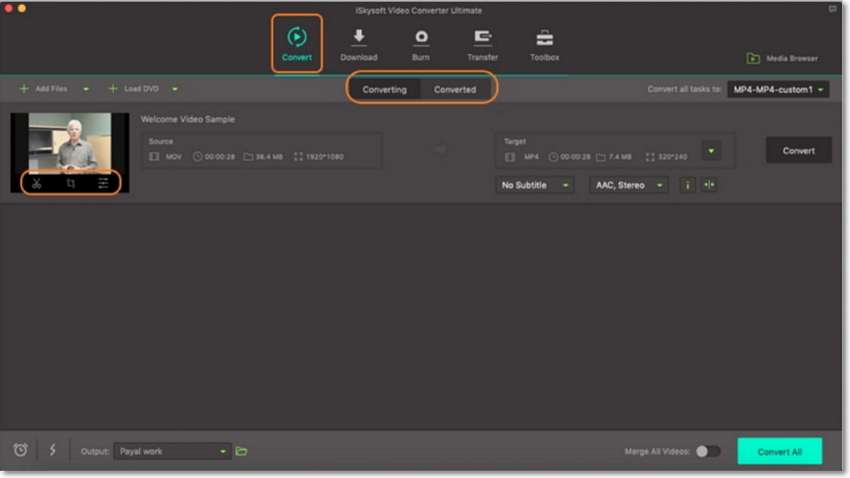This screenshot has width=850, height=478.
Task: Expand the No Subtitle dropdown
Action: (535, 185)
